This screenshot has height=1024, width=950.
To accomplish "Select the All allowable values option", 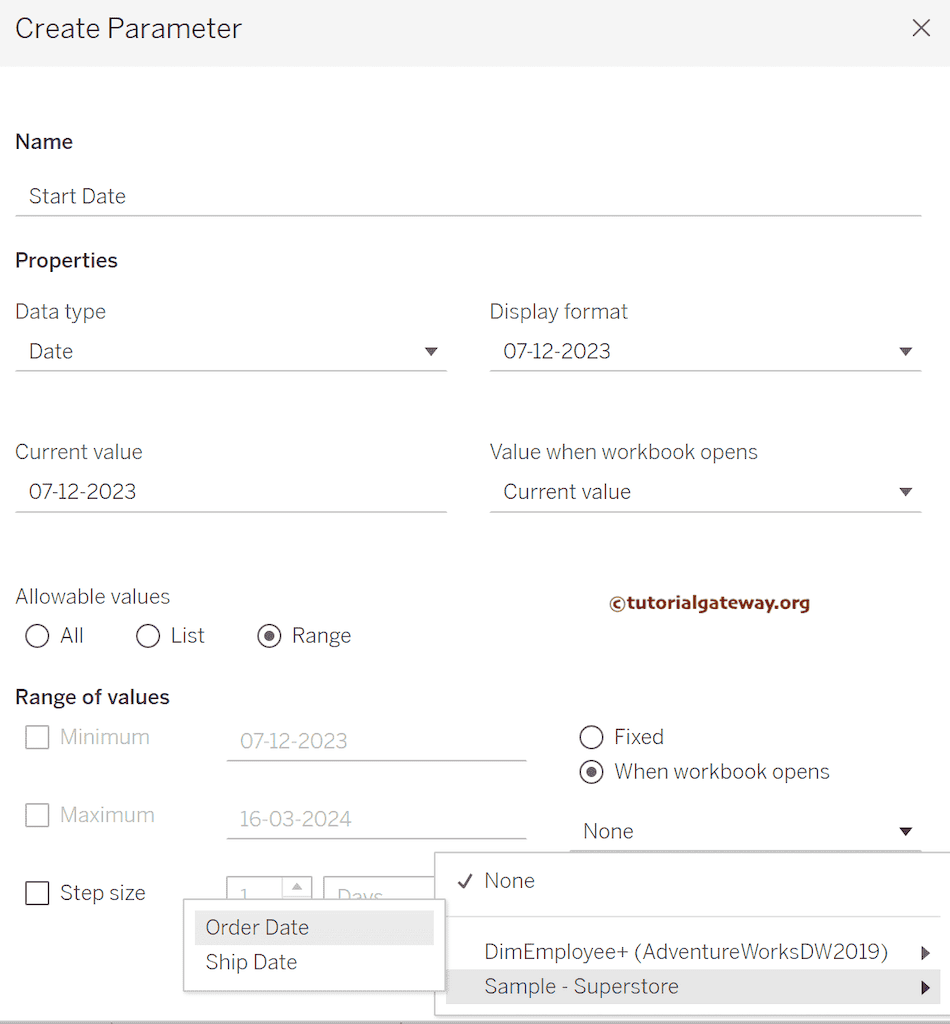I will pyautogui.click(x=37, y=636).
